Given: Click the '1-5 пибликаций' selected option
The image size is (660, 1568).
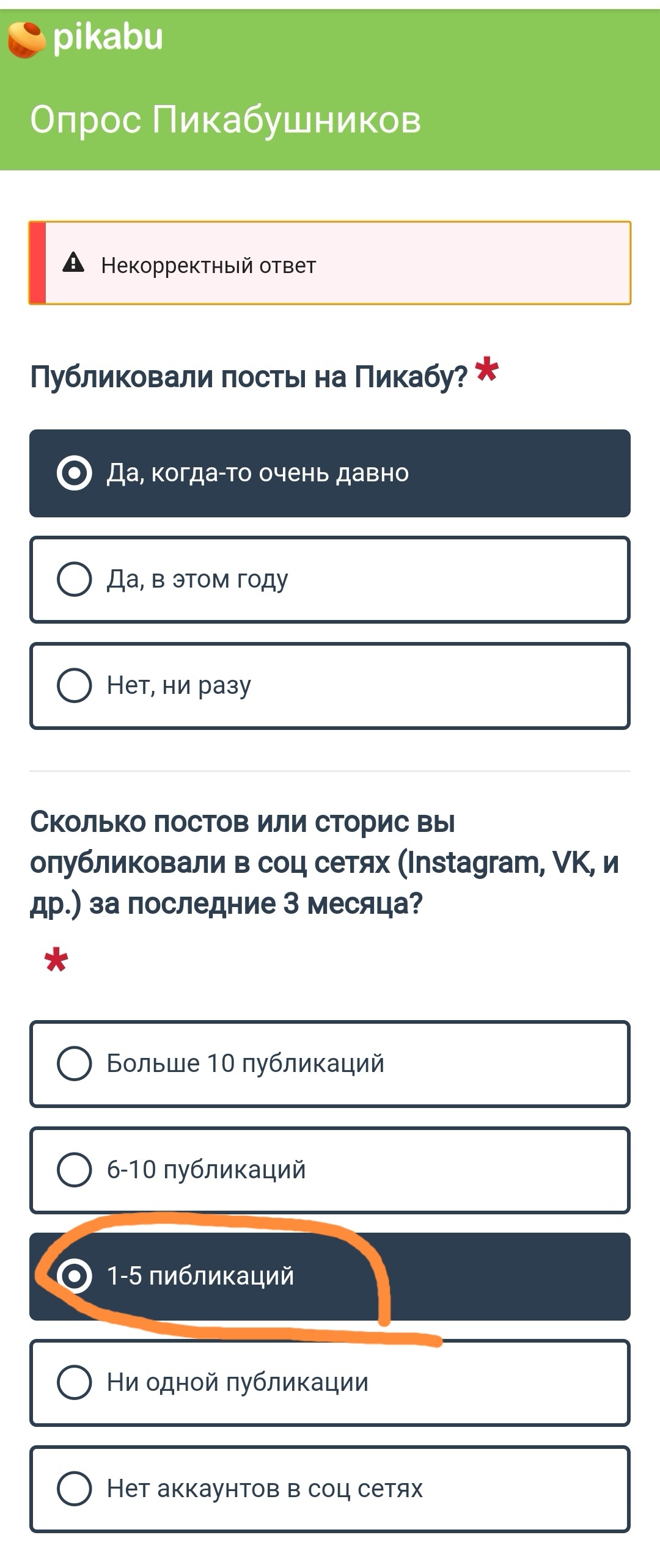Looking at the screenshot, I should pos(330,1277).
